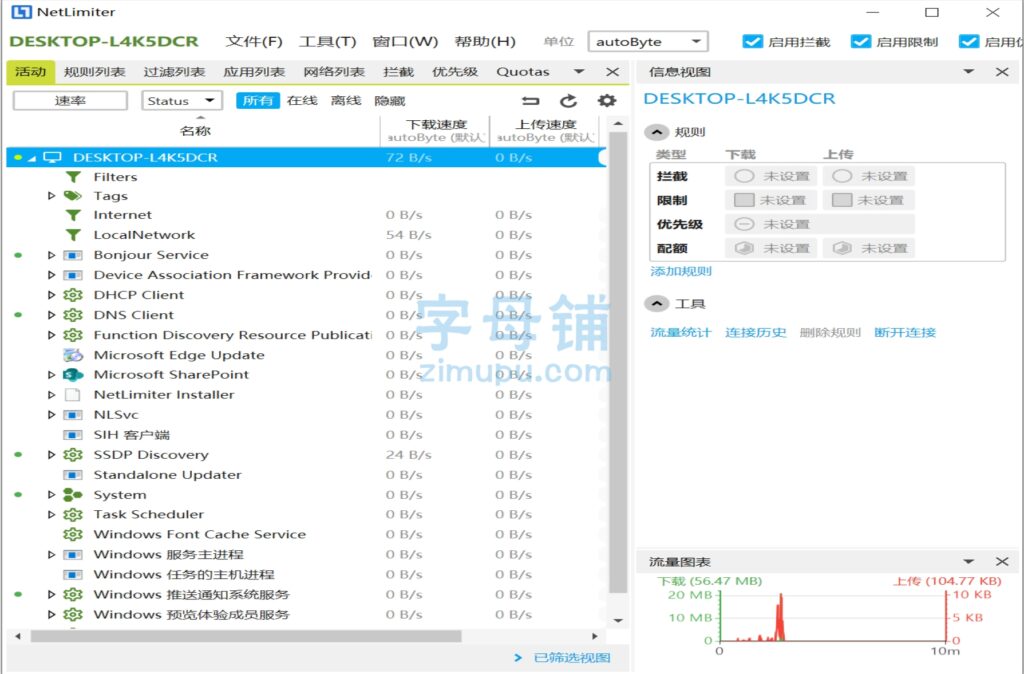
Task: Click the refresh icon in activity toolbar
Action: (x=568, y=101)
